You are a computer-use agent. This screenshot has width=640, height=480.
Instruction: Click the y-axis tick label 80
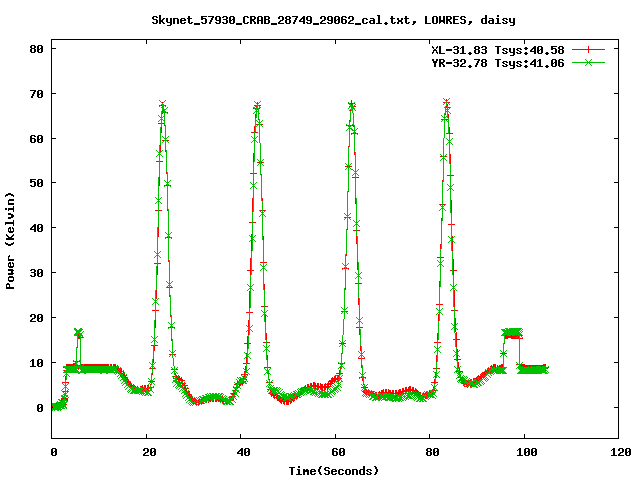pyautogui.click(x=36, y=49)
